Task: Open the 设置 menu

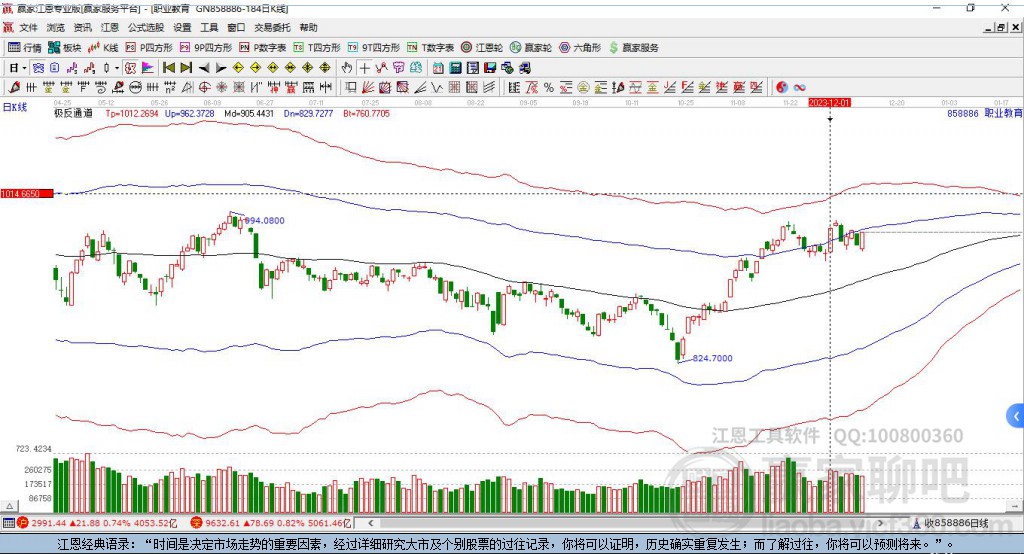Action: (182, 27)
